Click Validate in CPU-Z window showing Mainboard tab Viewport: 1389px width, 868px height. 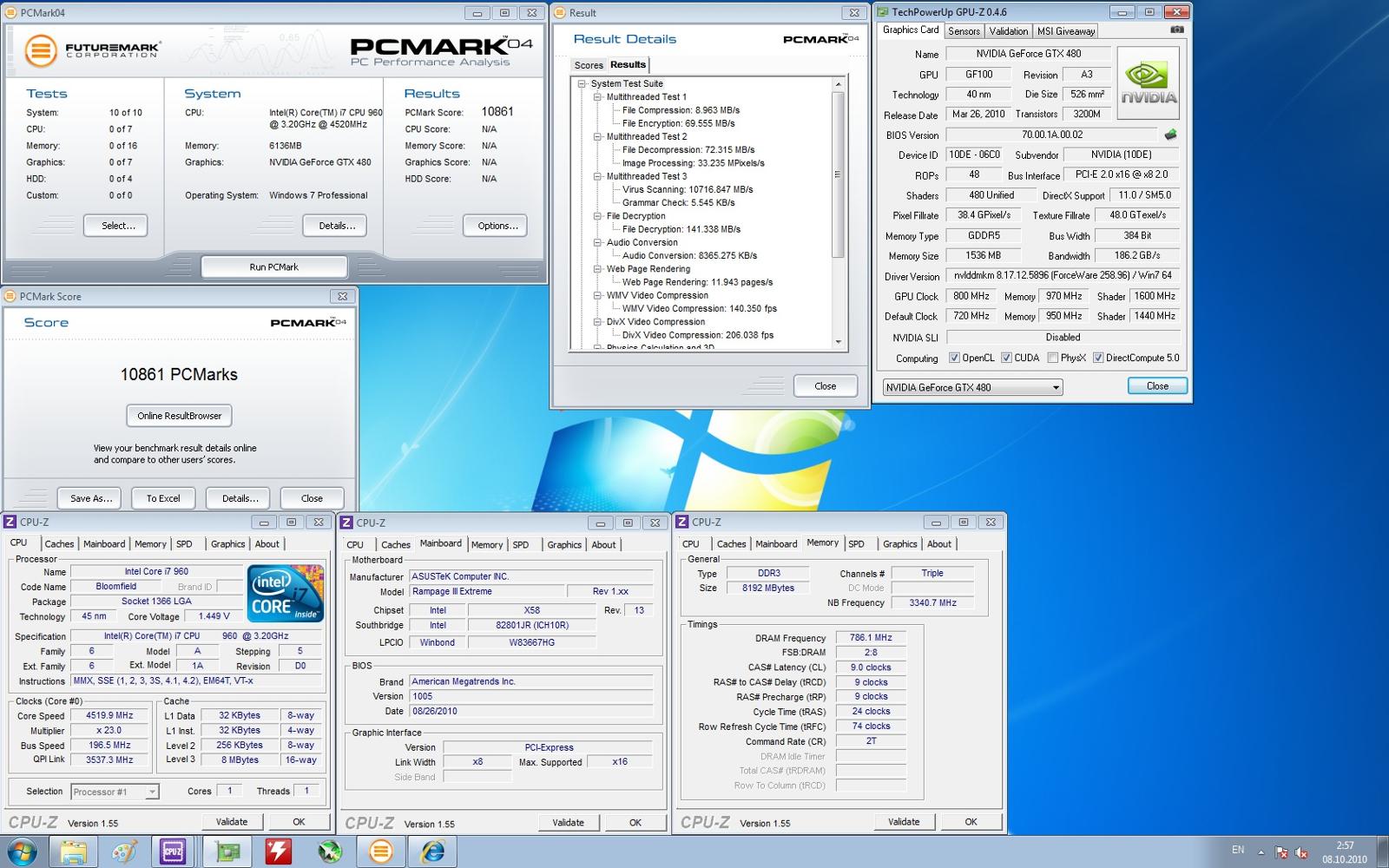pyautogui.click(x=568, y=822)
